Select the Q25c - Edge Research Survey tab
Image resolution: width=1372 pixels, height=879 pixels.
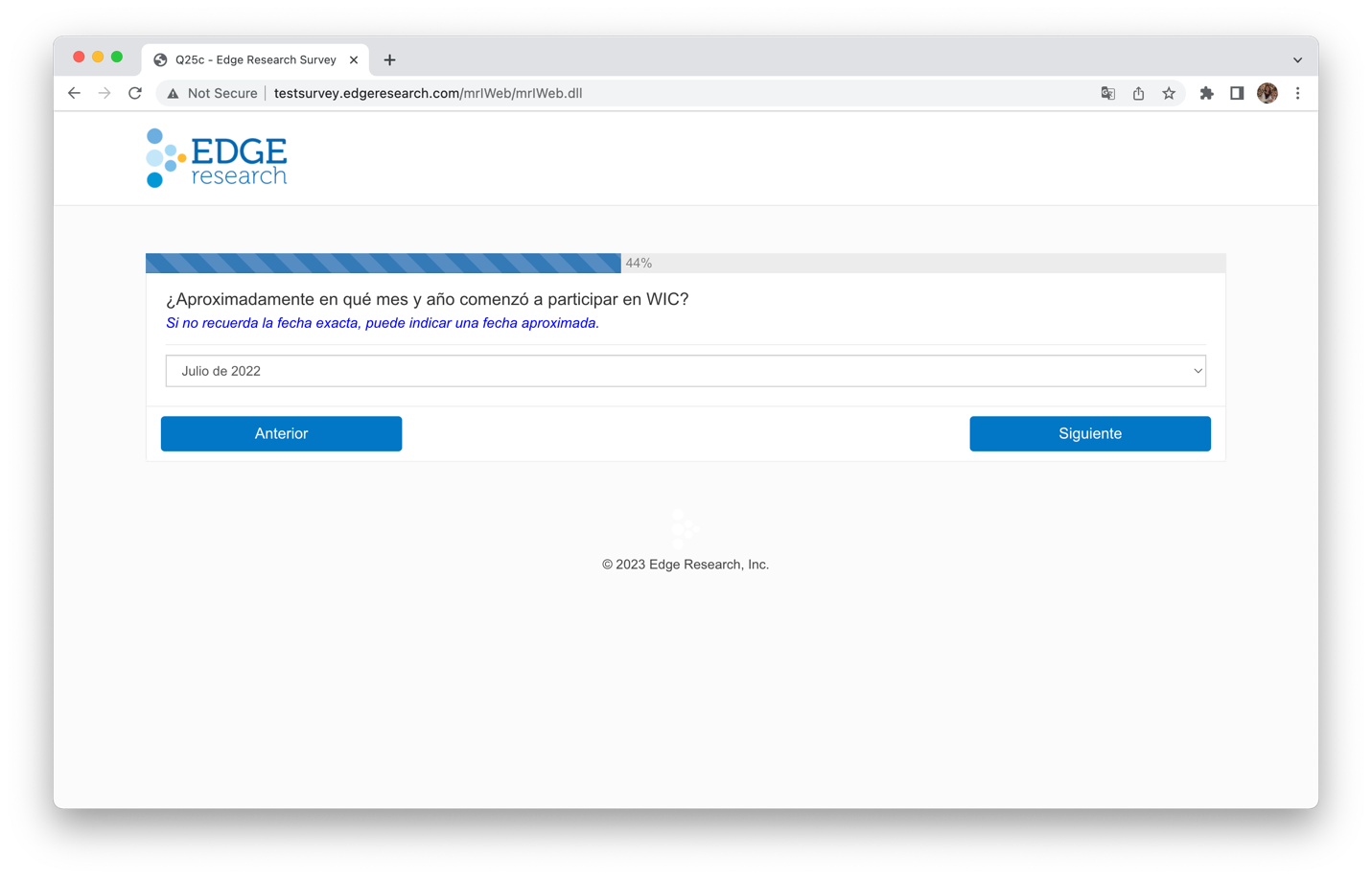coord(256,59)
